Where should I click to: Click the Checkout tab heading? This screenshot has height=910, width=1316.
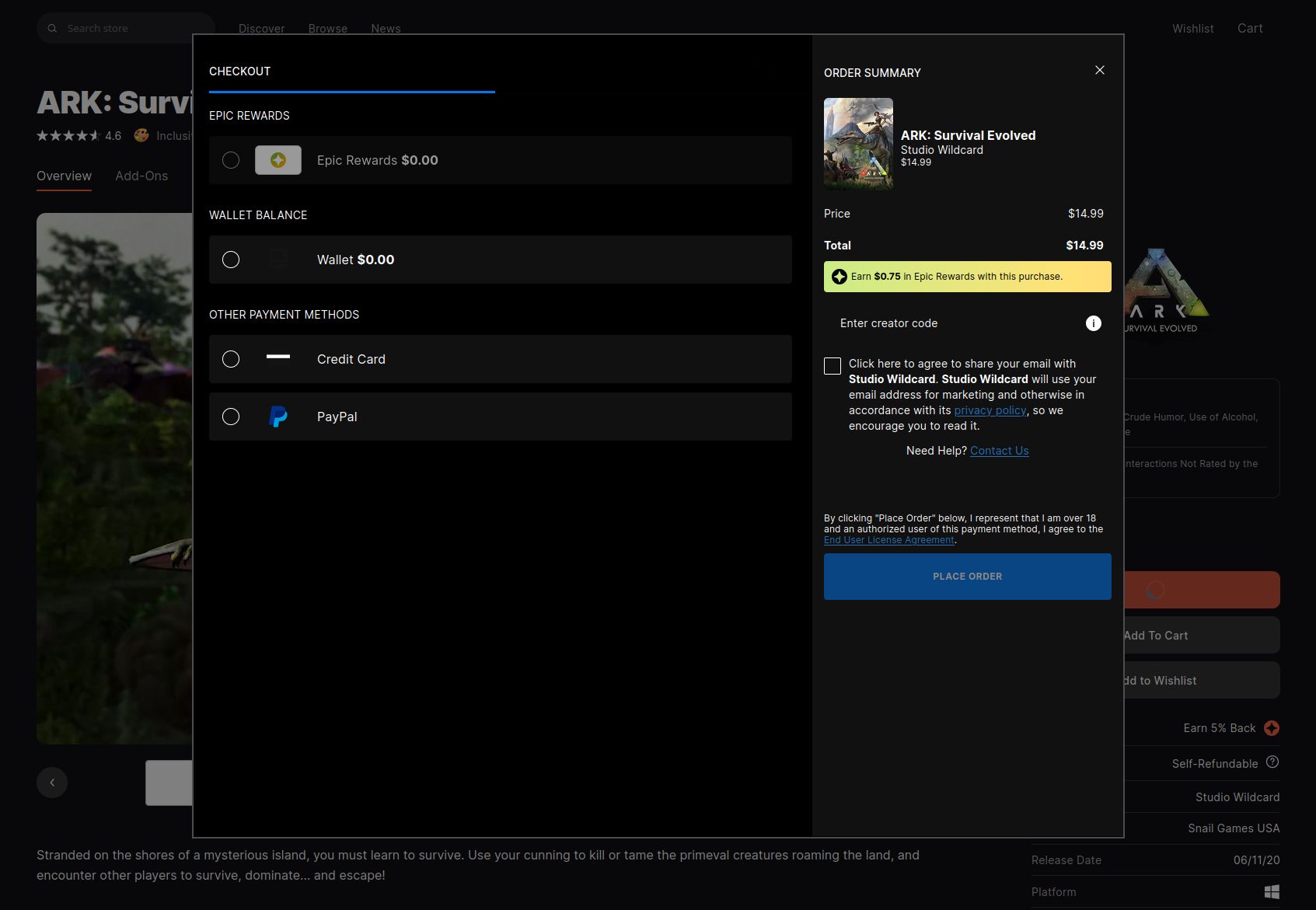(x=240, y=71)
